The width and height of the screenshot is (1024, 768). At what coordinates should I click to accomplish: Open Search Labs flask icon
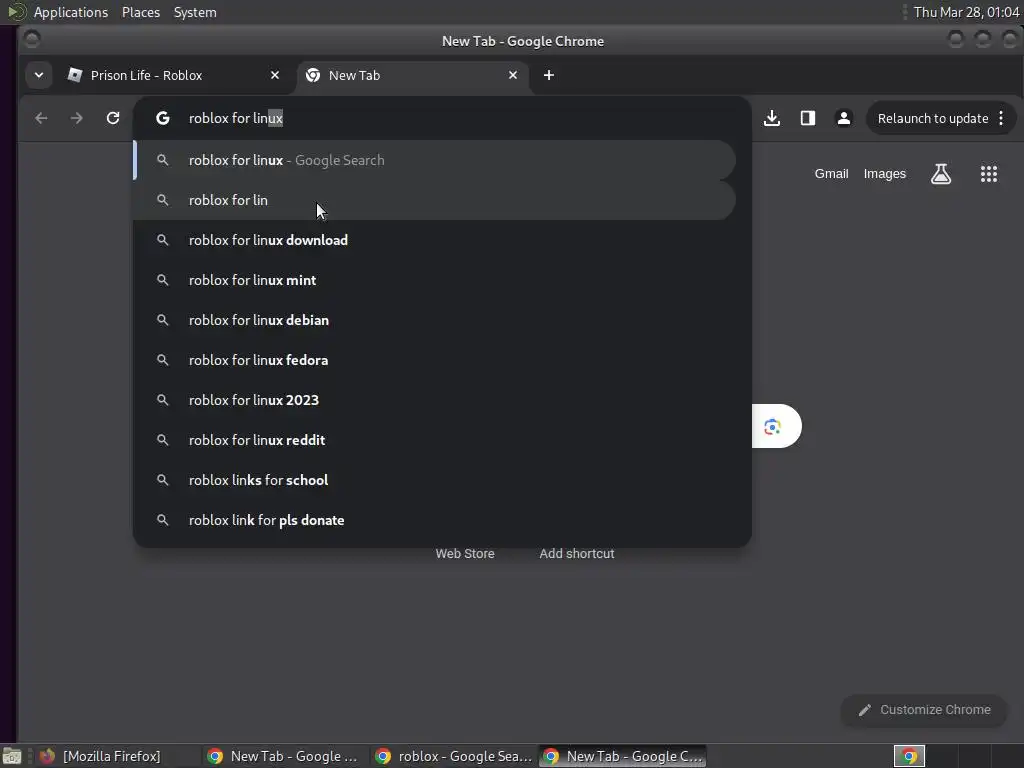coord(941,174)
